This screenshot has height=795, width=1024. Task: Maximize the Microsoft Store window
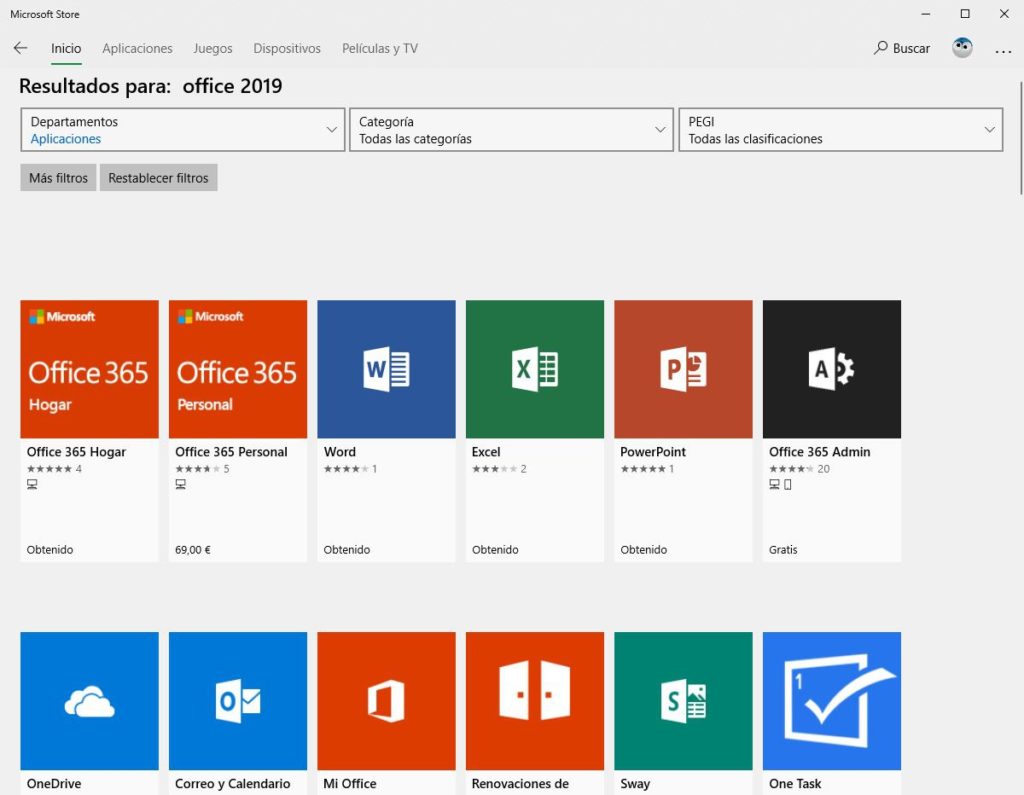click(965, 14)
